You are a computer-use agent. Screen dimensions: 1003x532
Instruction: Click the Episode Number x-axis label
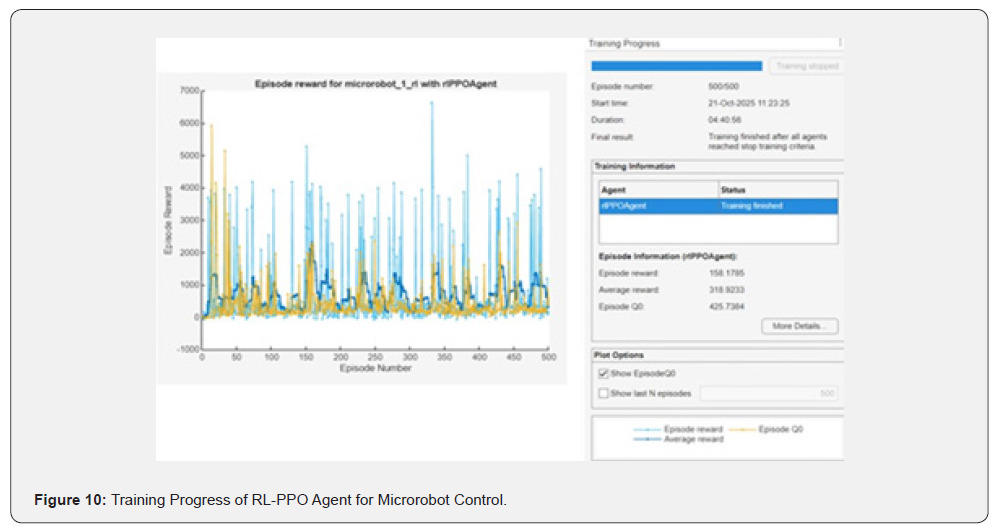pyautogui.click(x=375, y=368)
